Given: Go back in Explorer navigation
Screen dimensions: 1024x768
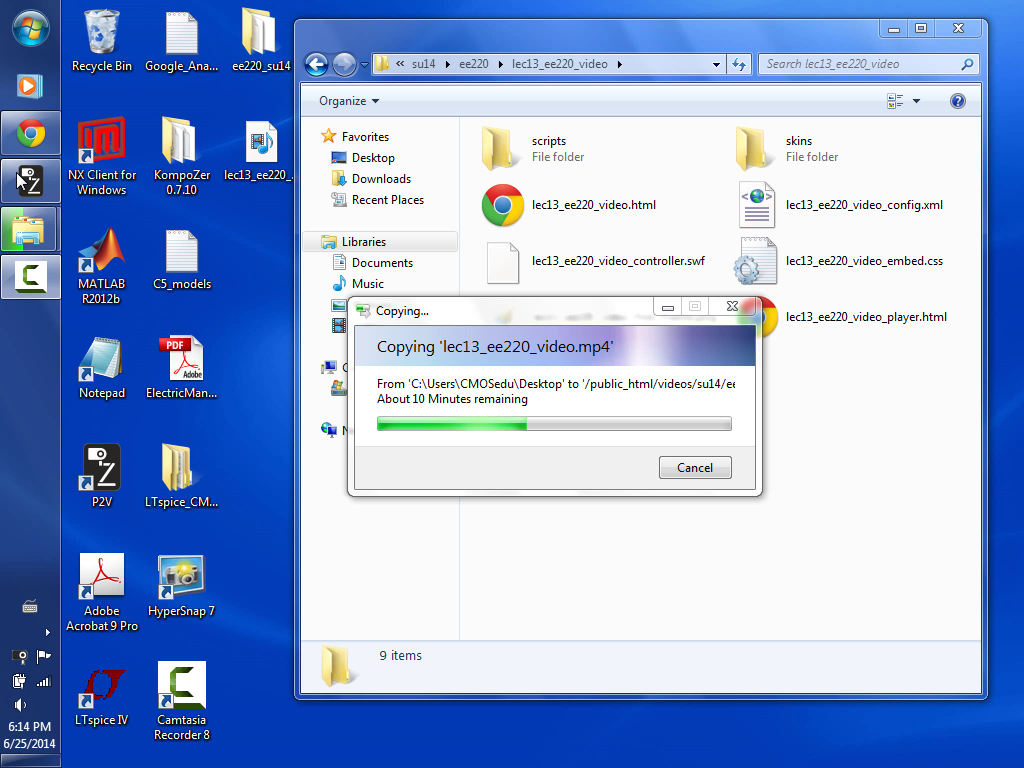Looking at the screenshot, I should pyautogui.click(x=317, y=64).
